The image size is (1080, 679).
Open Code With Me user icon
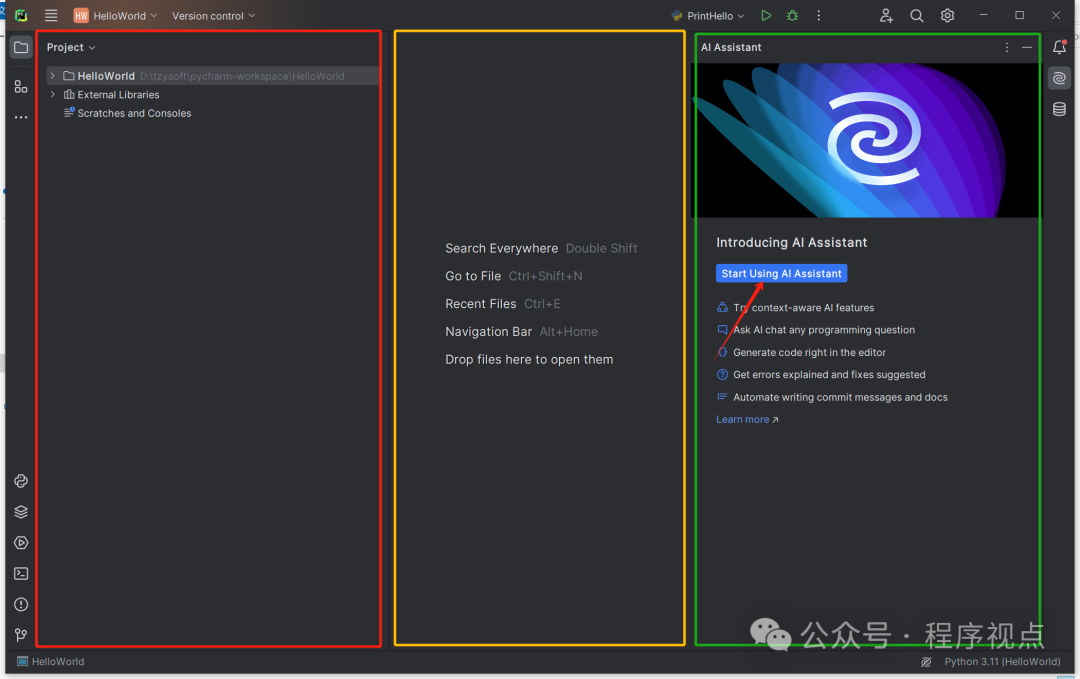tap(886, 15)
